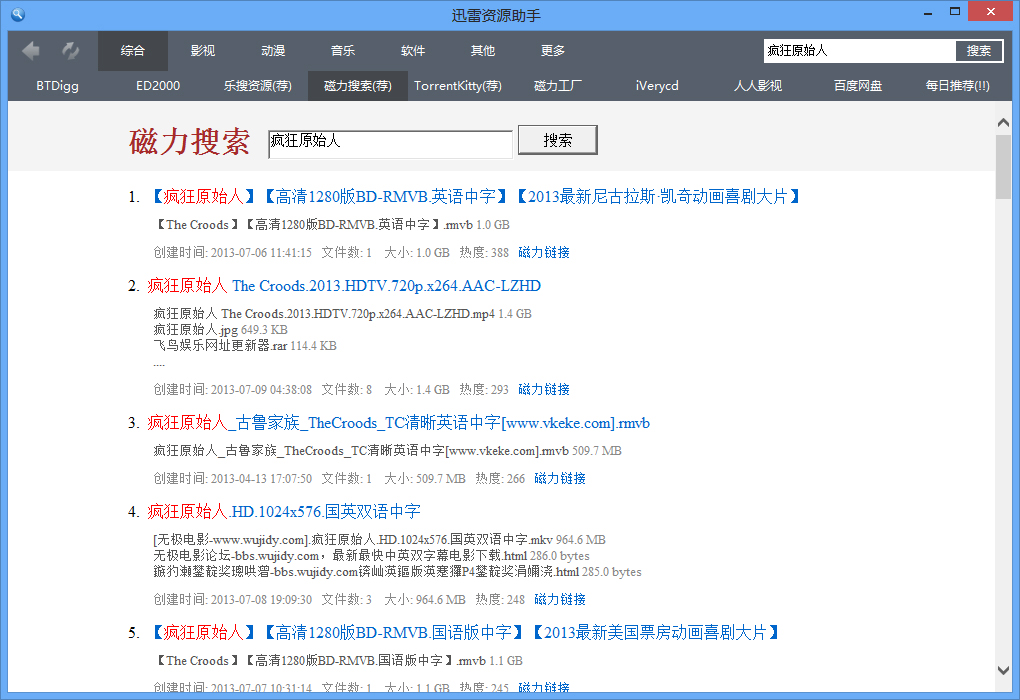This screenshot has height=700, width=1020.
Task: Switch to the ED2000 source tab
Action: (x=157, y=86)
